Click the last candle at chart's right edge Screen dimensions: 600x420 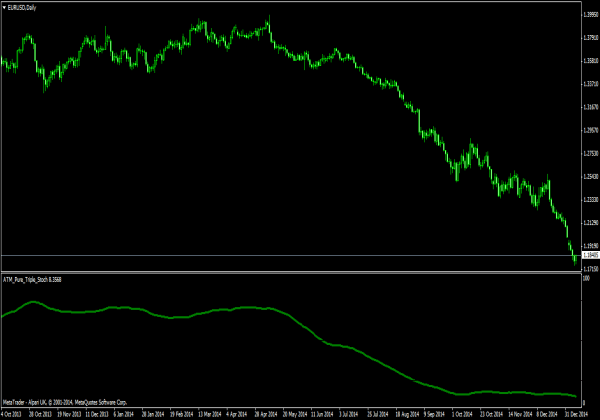(575, 258)
